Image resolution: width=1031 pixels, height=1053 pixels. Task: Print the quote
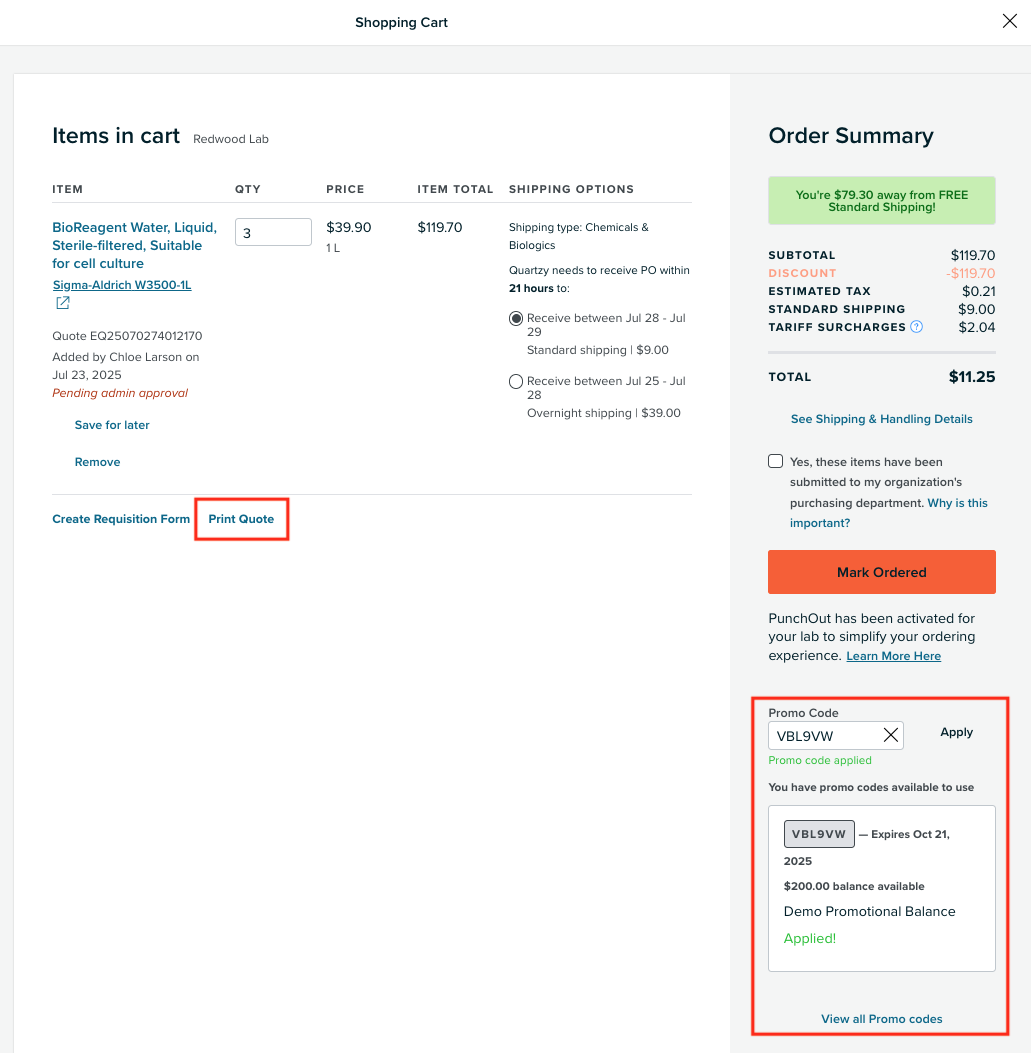(241, 519)
